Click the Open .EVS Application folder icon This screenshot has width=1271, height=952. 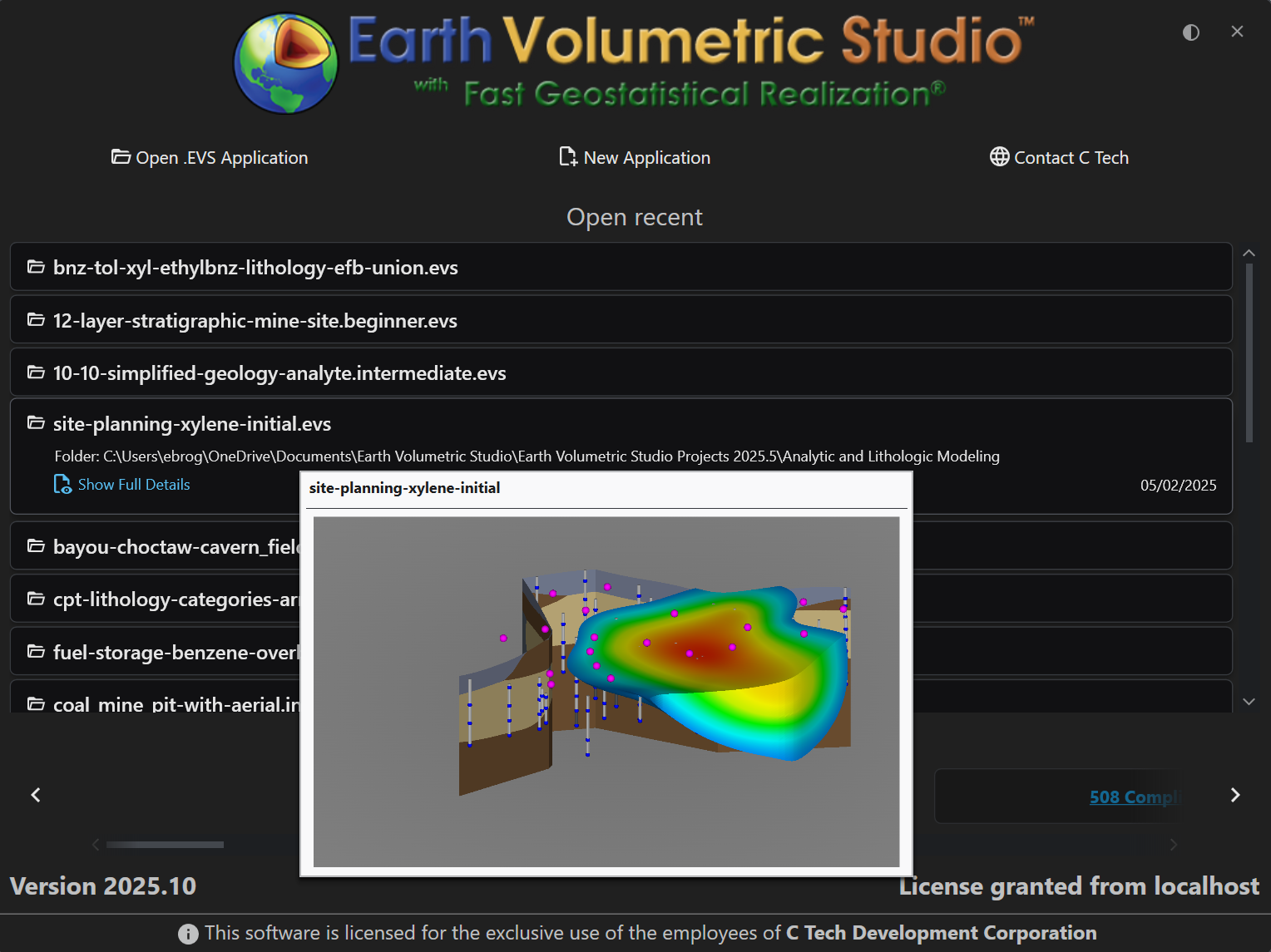[x=121, y=157]
